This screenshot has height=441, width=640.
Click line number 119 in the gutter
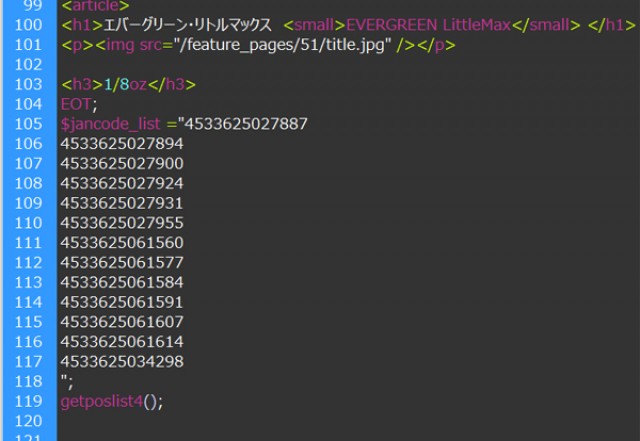point(30,401)
